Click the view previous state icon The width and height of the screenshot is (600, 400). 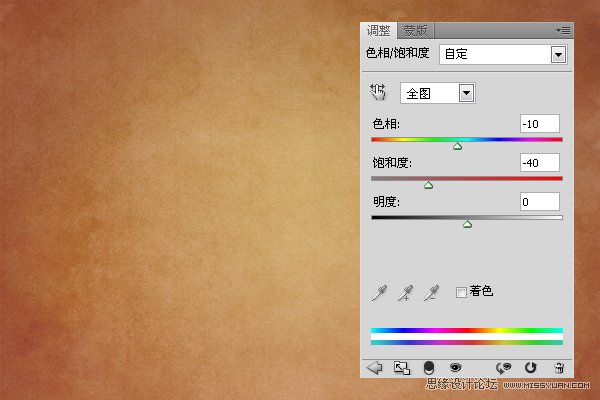505,368
